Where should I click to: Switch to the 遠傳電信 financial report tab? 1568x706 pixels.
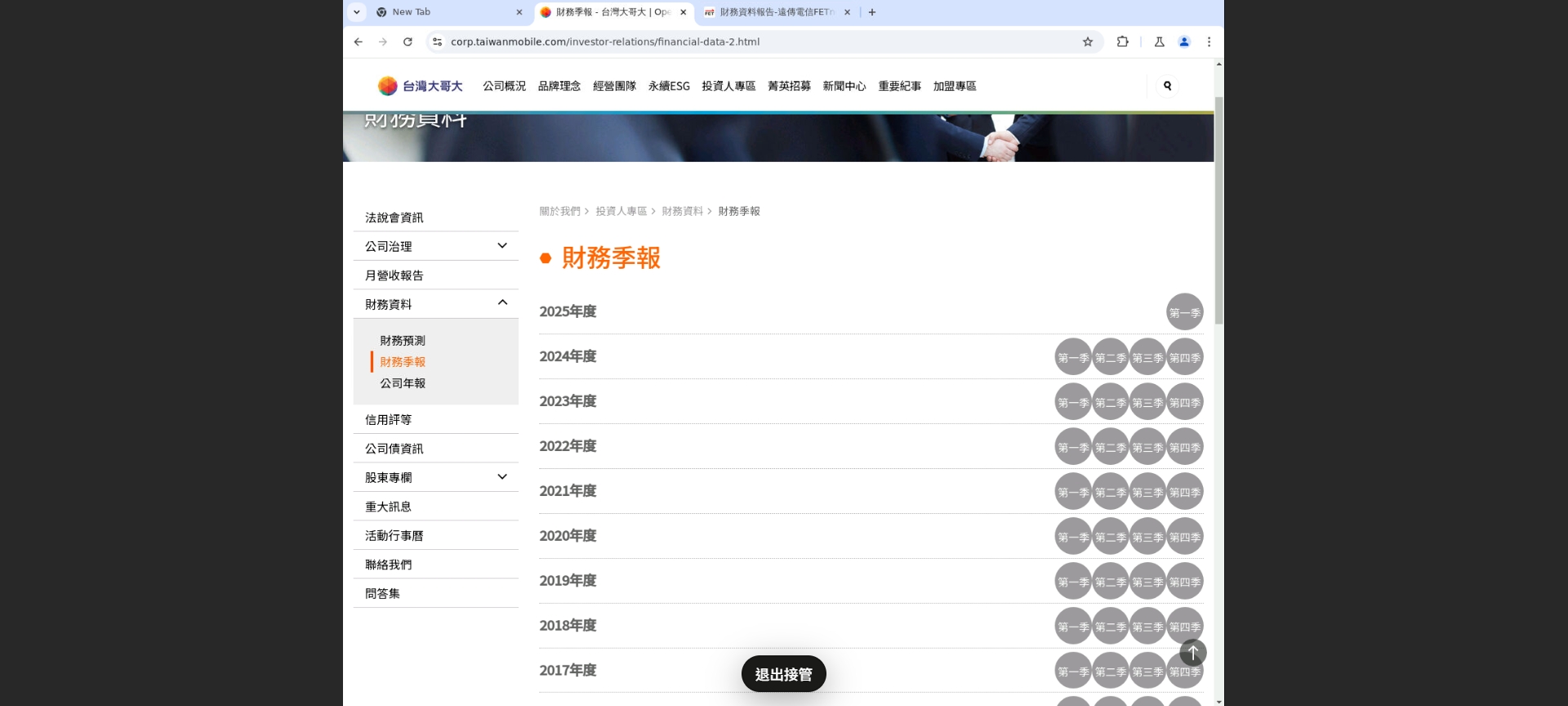coord(775,12)
